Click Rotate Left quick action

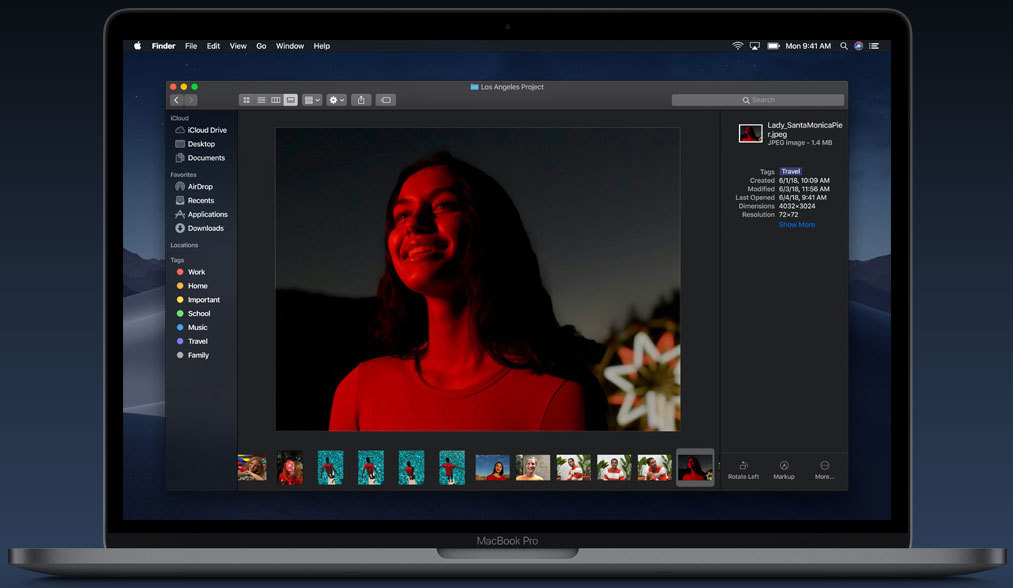click(744, 470)
